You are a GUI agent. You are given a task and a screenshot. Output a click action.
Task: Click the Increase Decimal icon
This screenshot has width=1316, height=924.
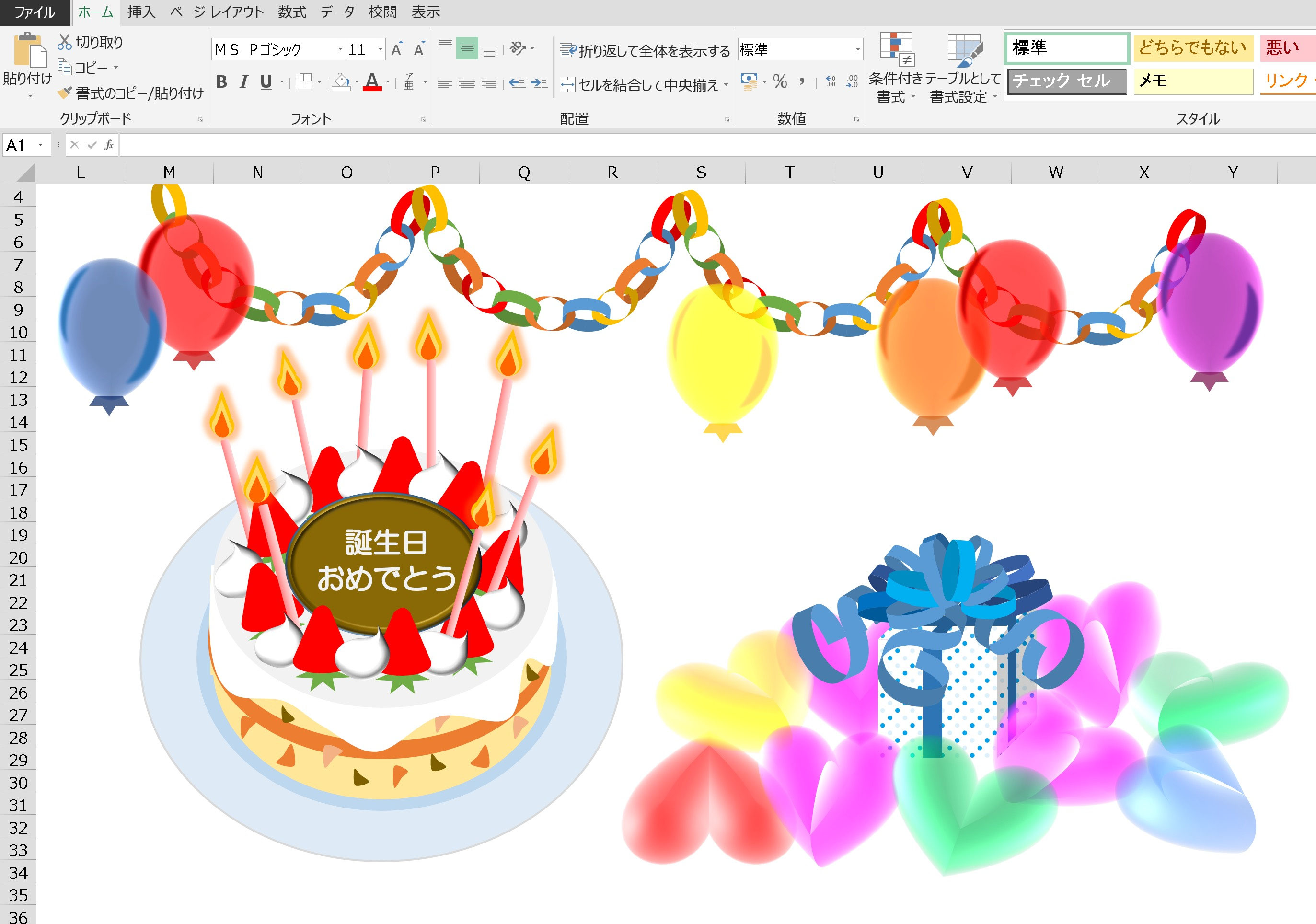coord(830,82)
